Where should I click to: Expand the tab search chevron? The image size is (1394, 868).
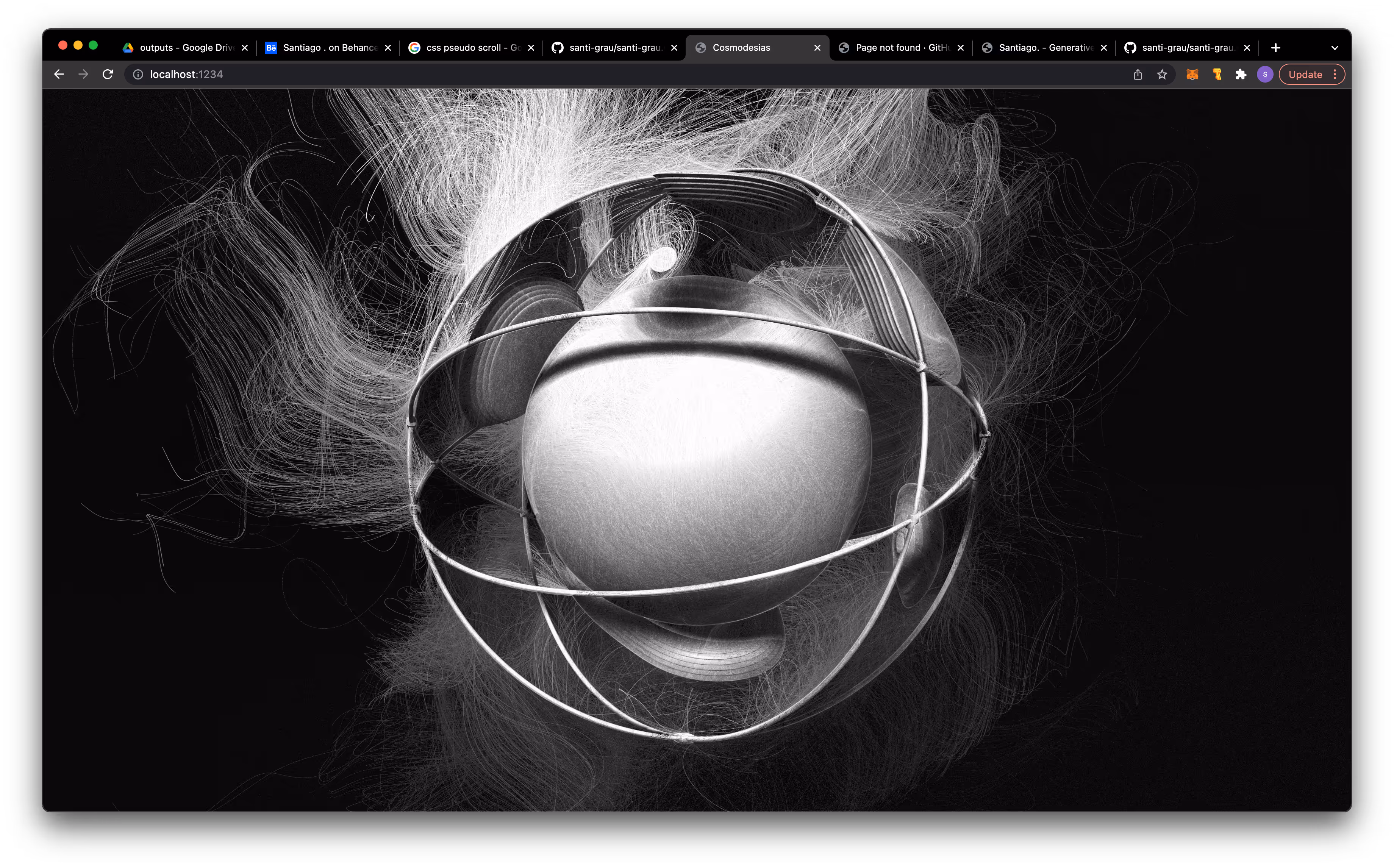point(1334,48)
